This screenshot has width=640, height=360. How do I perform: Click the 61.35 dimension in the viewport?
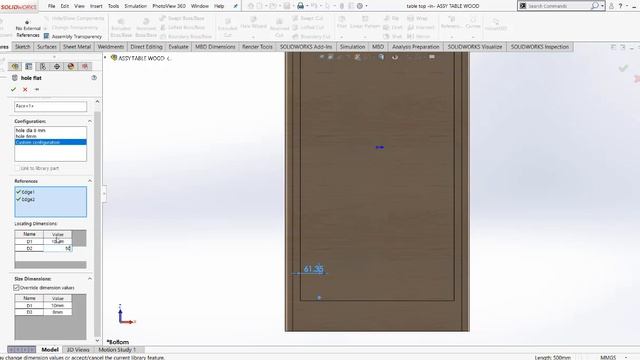coord(313,269)
